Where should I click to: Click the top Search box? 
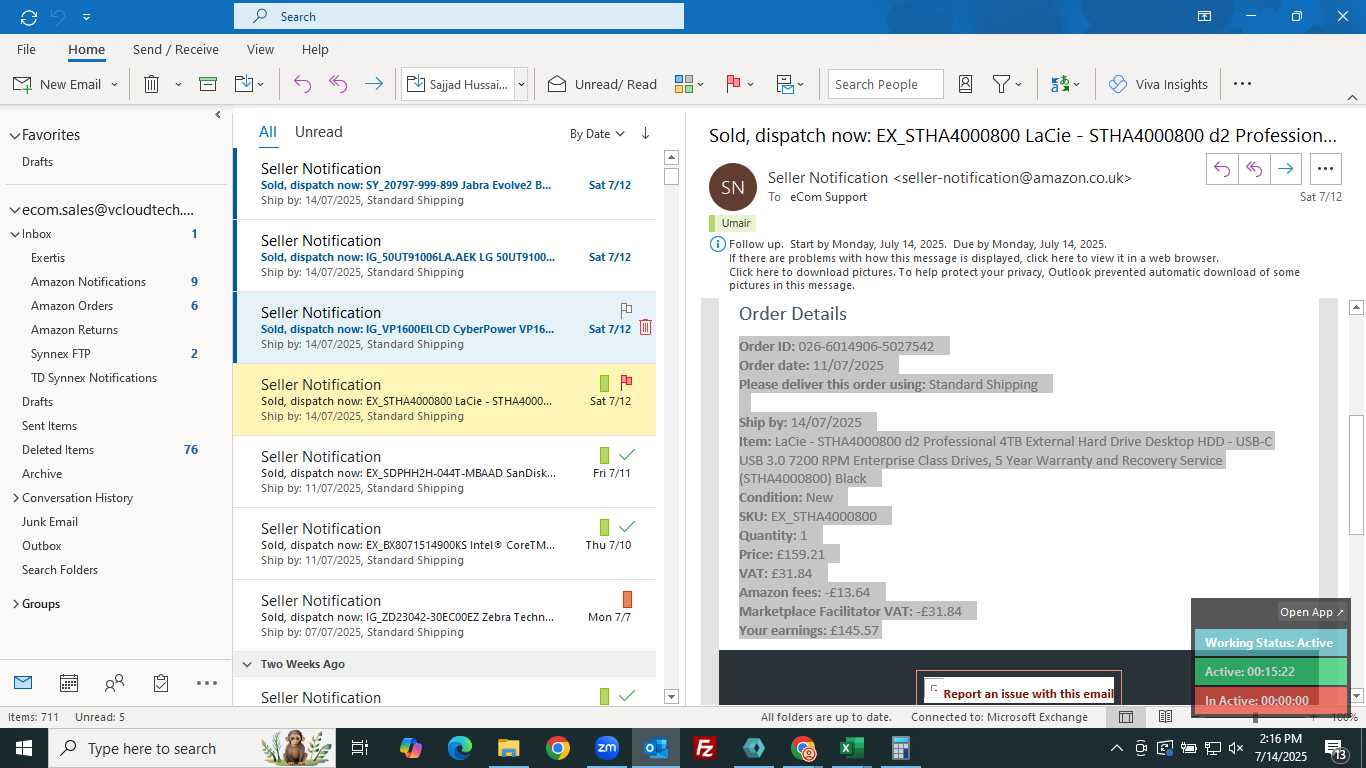459,16
